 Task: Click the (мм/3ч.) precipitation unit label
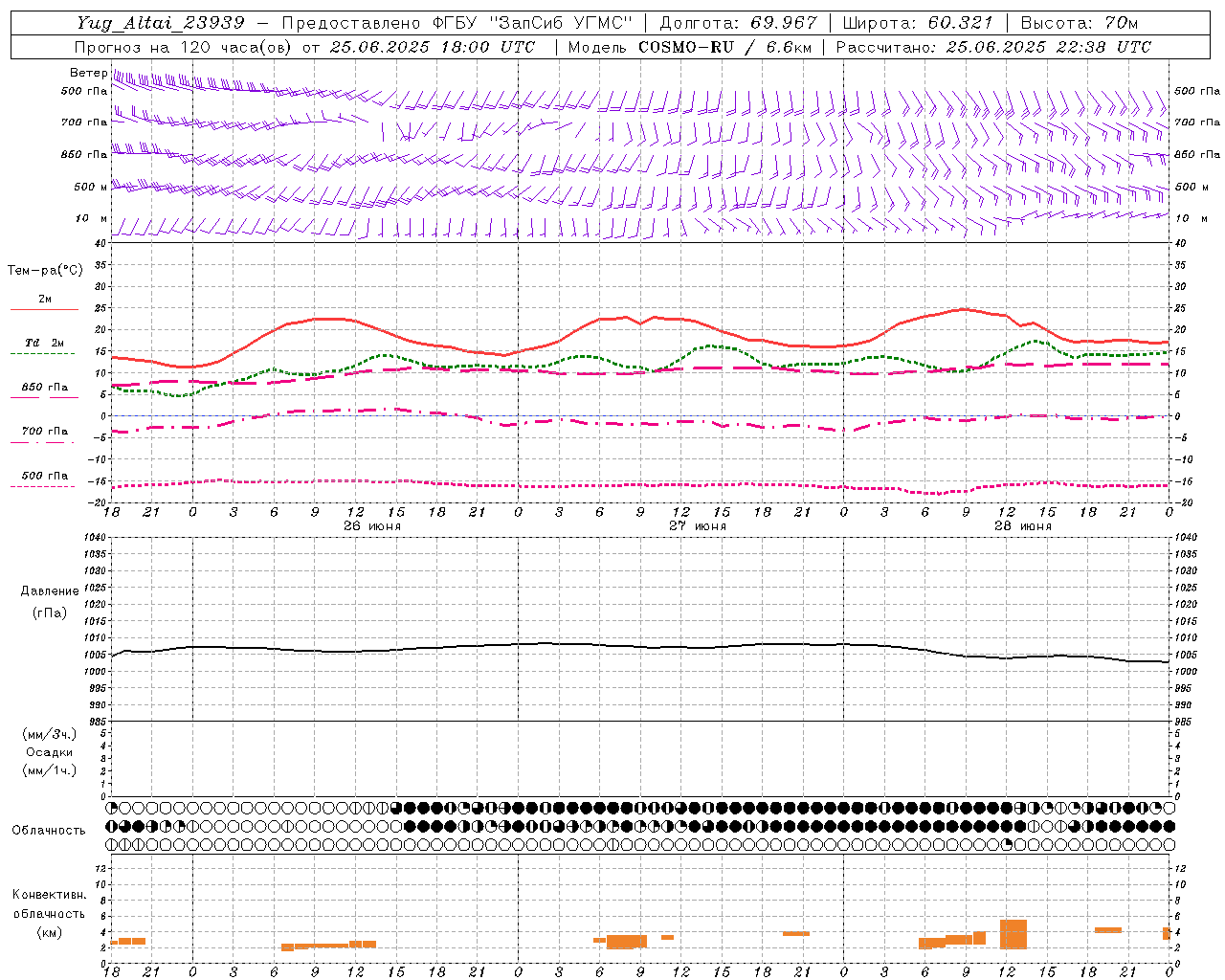[x=50, y=734]
